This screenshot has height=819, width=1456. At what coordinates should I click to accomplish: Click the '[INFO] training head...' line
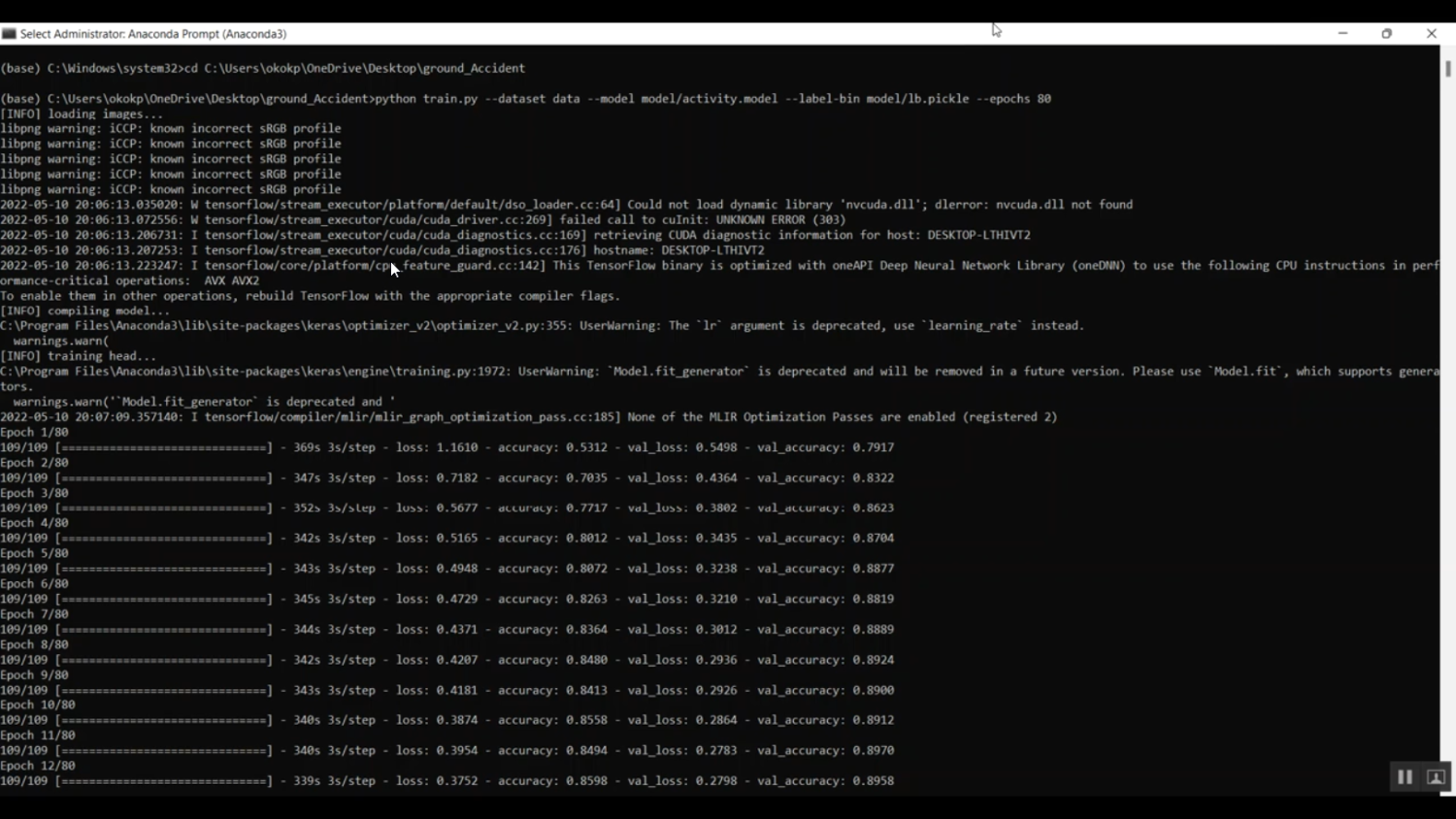78,356
